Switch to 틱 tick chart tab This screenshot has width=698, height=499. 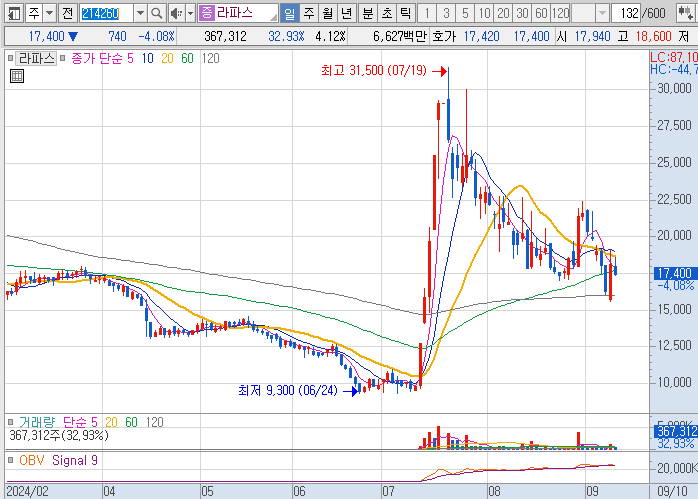coord(405,13)
